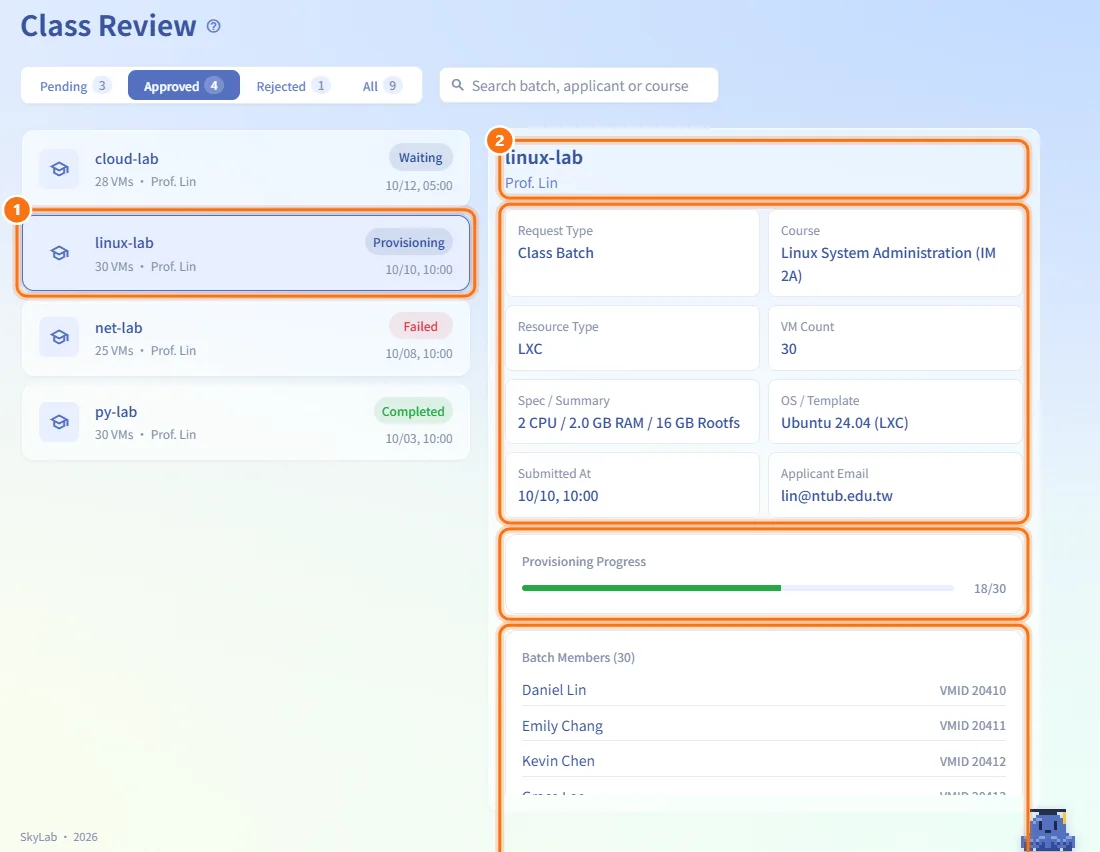Viewport: 1100px width, 852px height.
Task: Click the help icon beside Class Review
Action: pos(213,27)
